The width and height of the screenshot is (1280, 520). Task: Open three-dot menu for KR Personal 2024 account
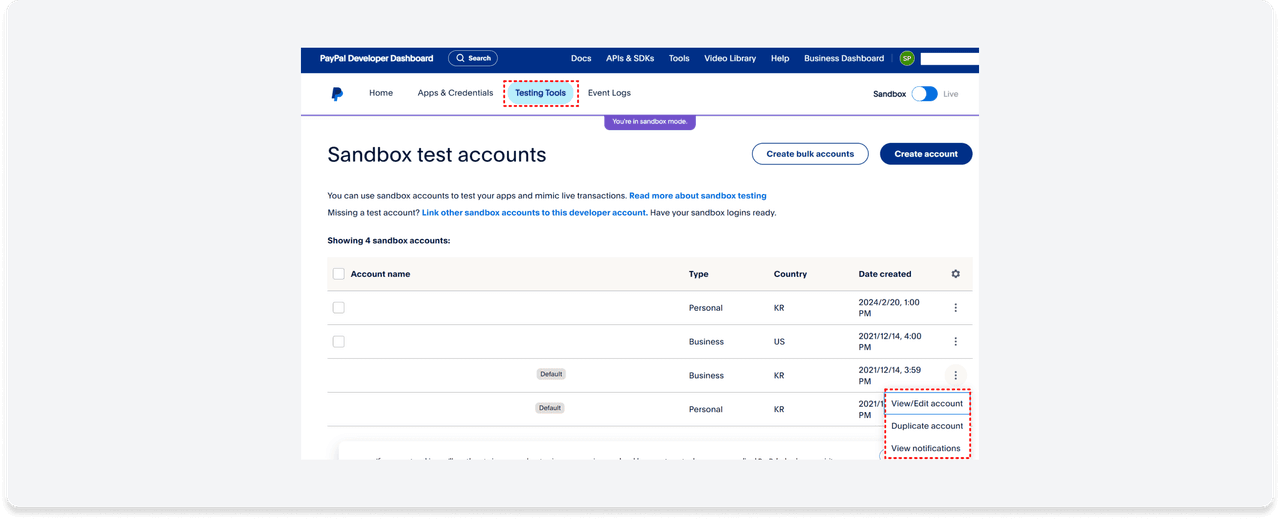point(955,308)
